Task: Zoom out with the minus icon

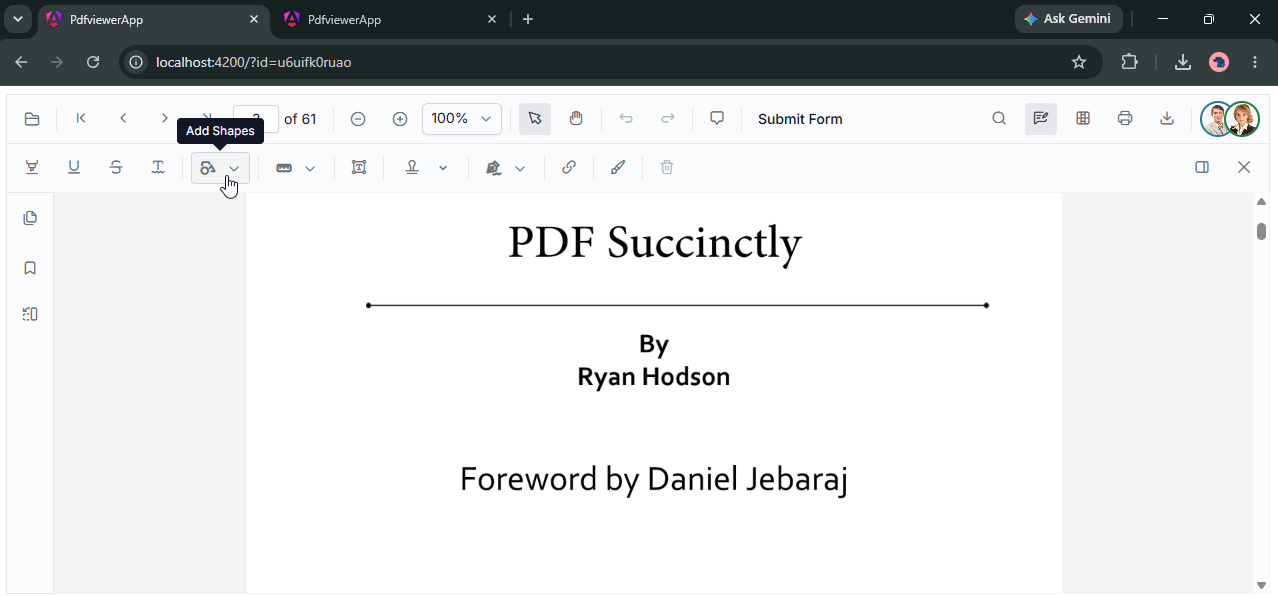Action: [358, 119]
